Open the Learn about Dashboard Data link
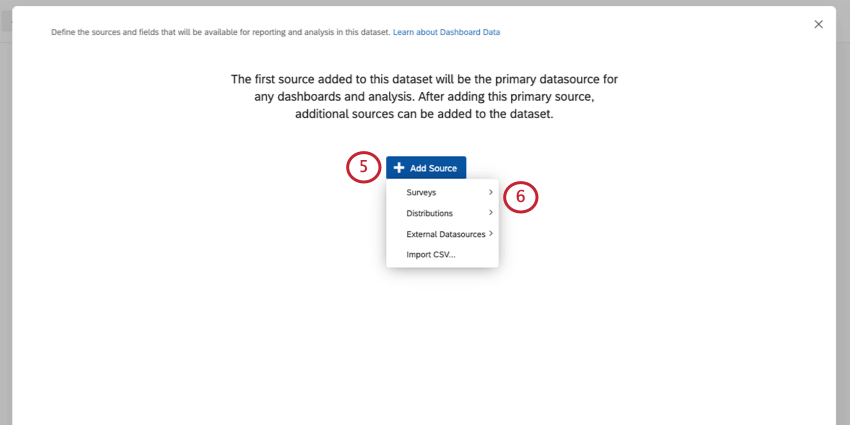The width and height of the screenshot is (850, 425). coord(446,32)
